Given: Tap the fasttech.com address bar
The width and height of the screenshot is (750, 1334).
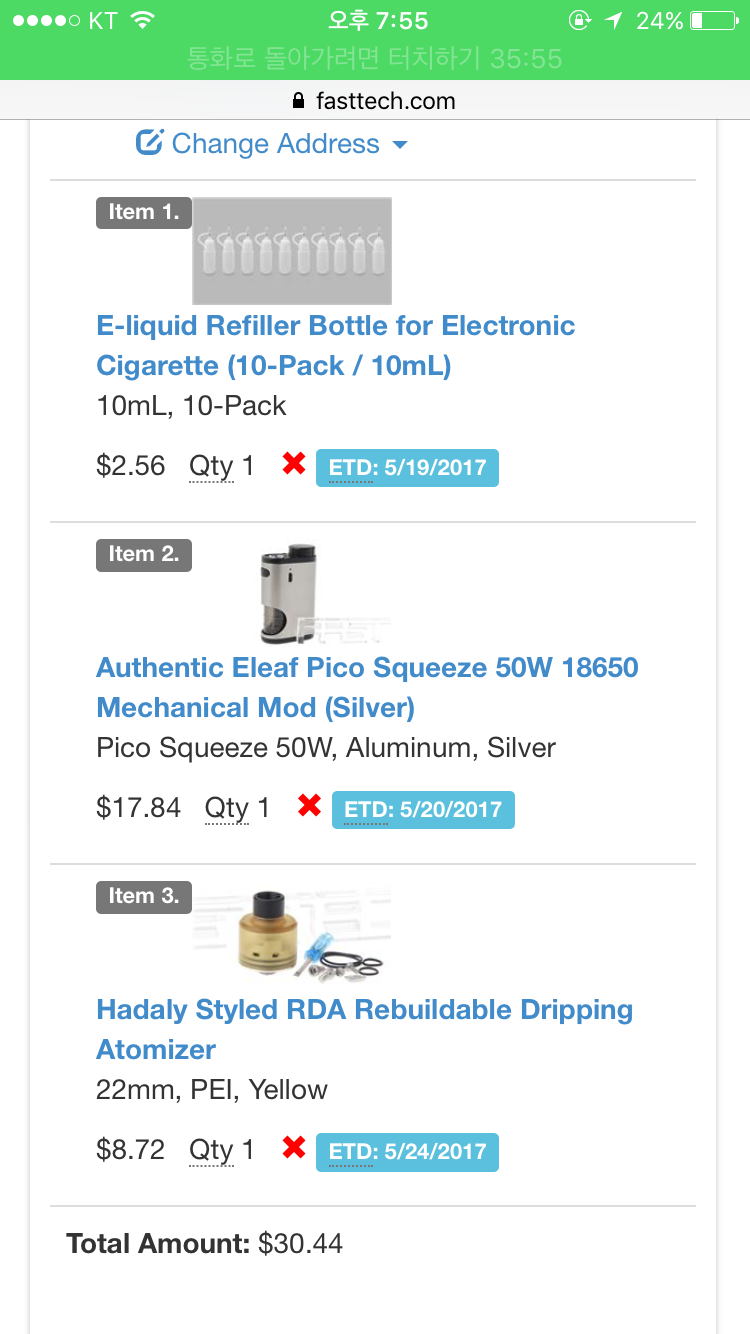Looking at the screenshot, I should click(375, 101).
